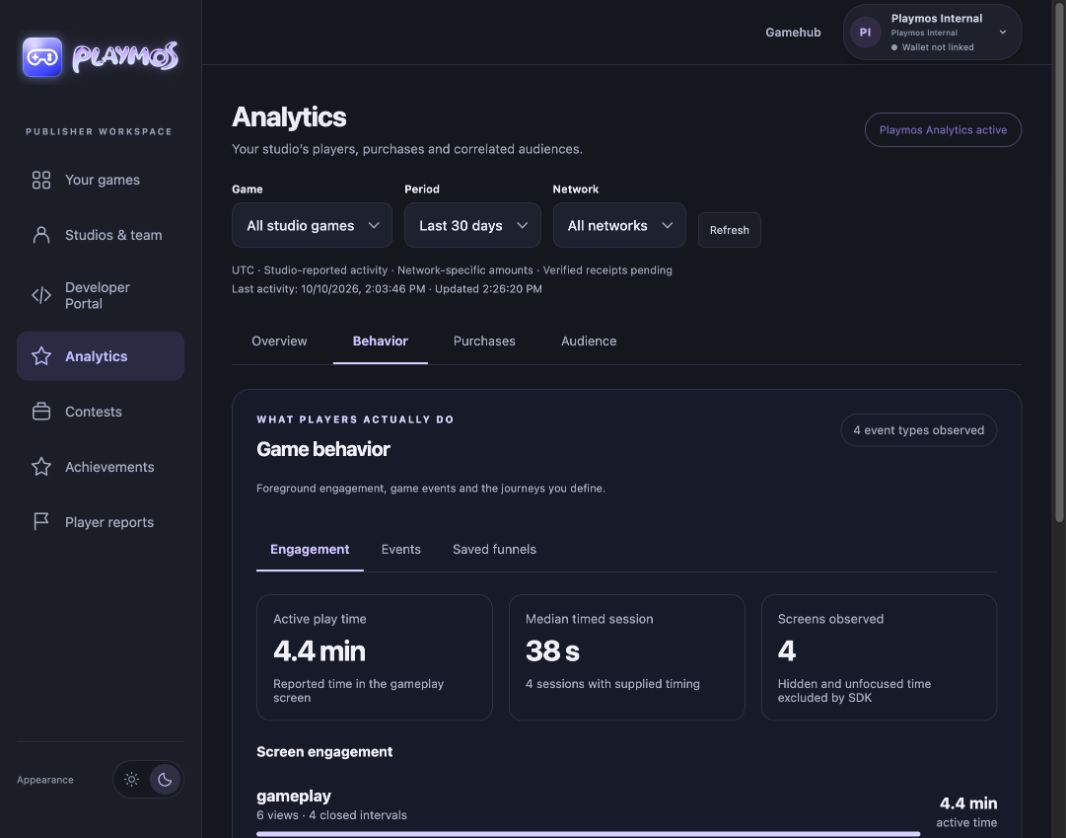The height and width of the screenshot is (838, 1066).
Task: Click the Screen engagement heading
Action: [x=324, y=752]
